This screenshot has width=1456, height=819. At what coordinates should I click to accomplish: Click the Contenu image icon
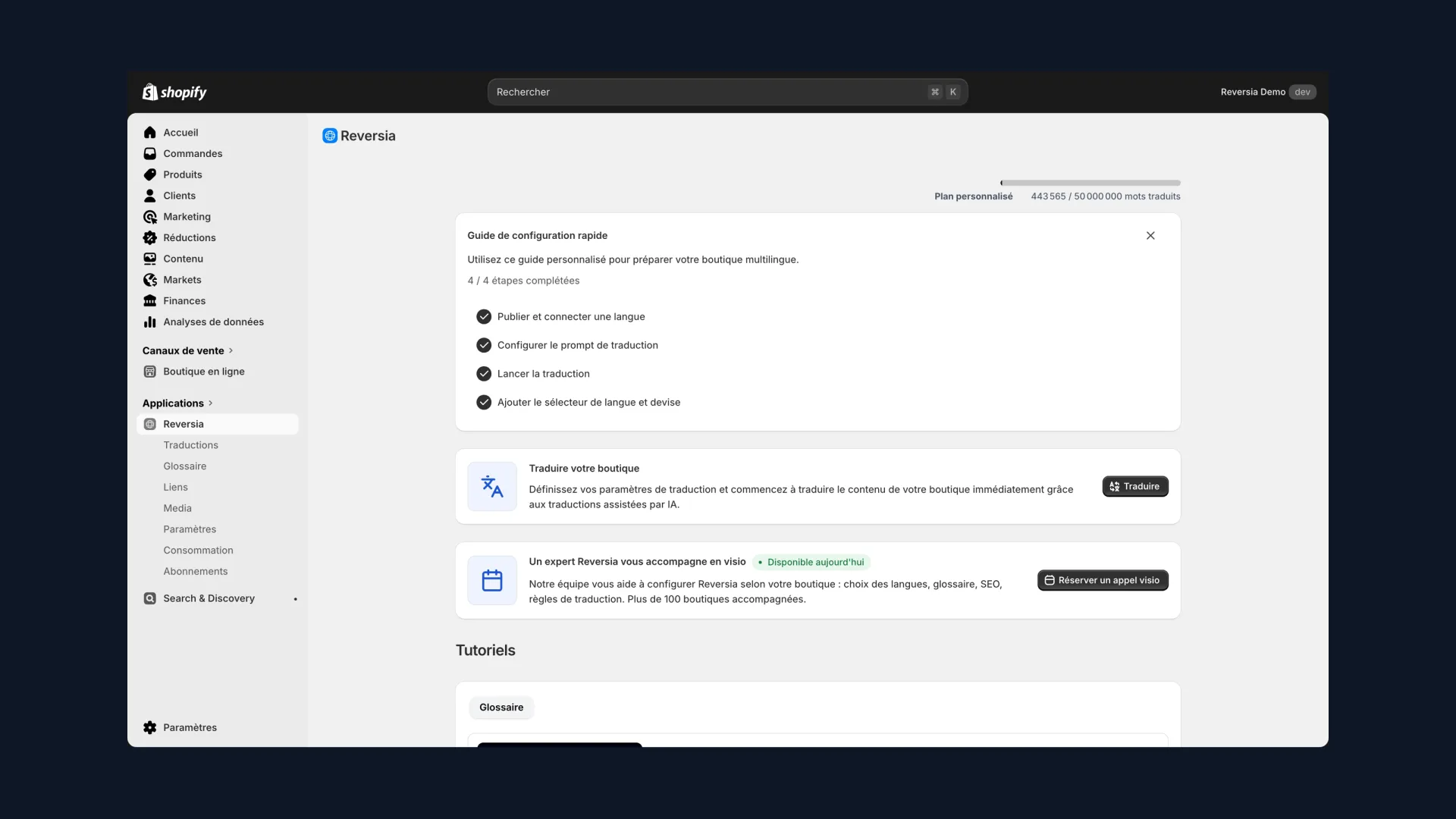pyautogui.click(x=150, y=259)
